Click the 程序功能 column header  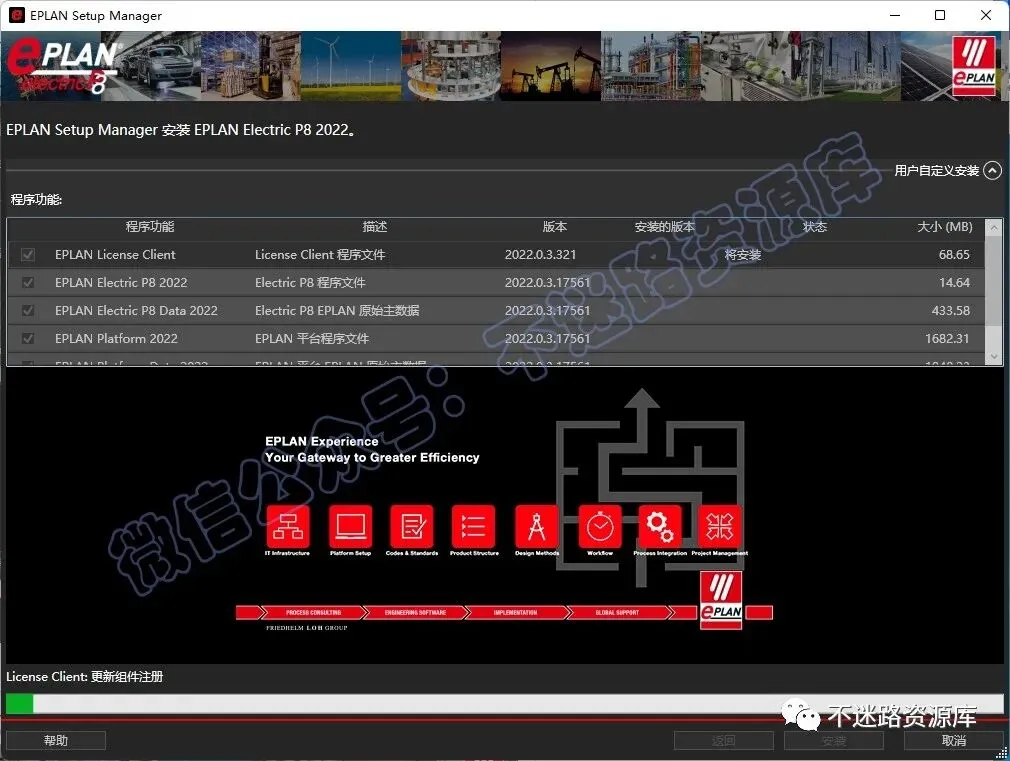click(x=149, y=227)
